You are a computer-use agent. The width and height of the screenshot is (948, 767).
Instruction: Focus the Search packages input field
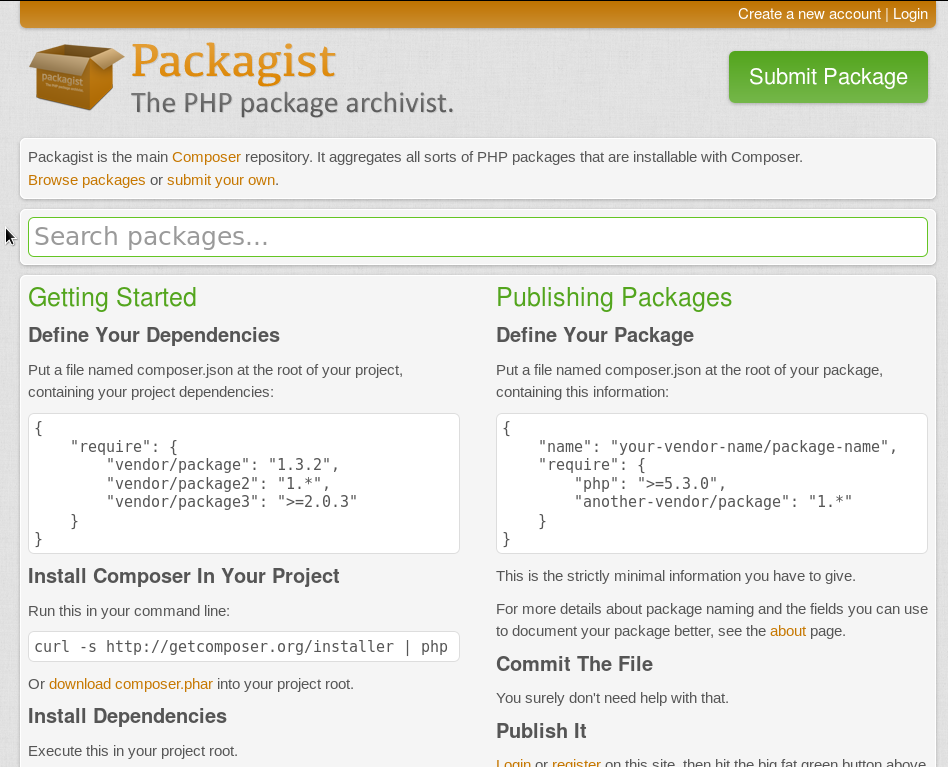point(478,237)
